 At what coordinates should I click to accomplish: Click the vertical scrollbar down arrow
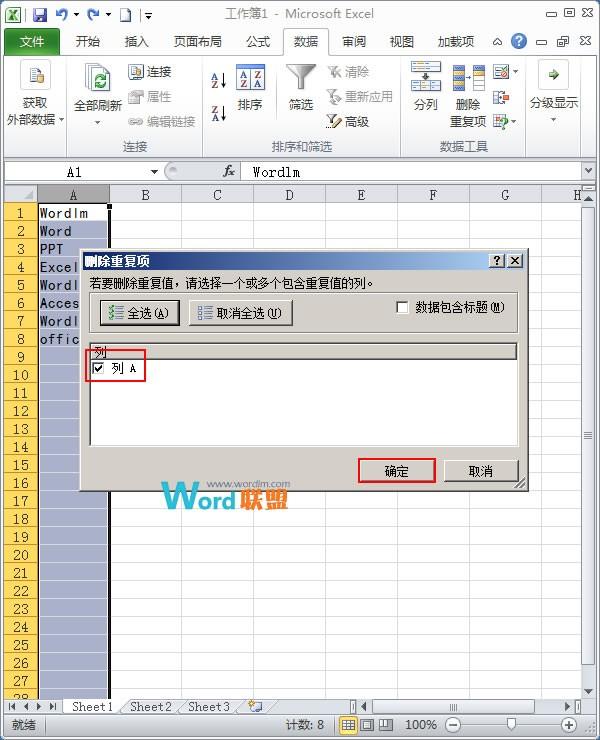click(588, 691)
